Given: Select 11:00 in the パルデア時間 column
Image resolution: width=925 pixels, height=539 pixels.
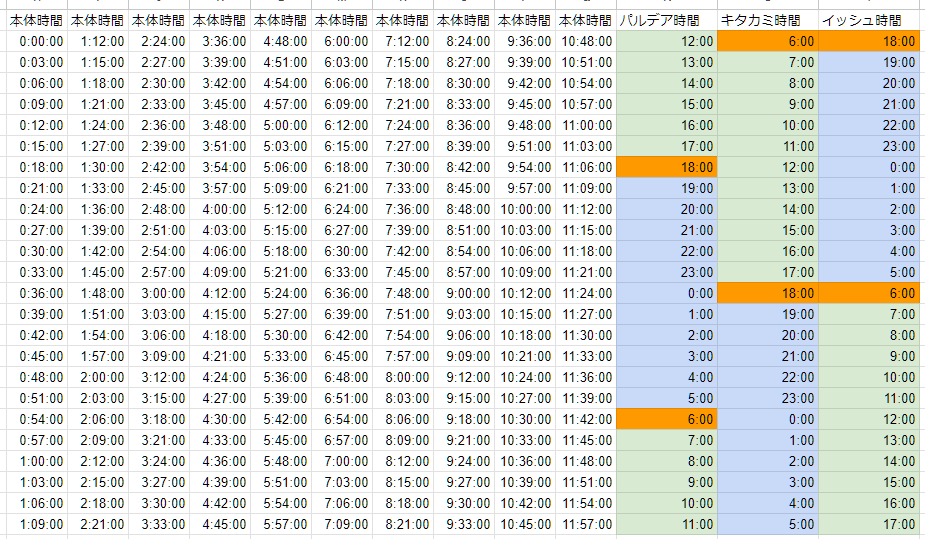Looking at the screenshot, I should 667,524.
